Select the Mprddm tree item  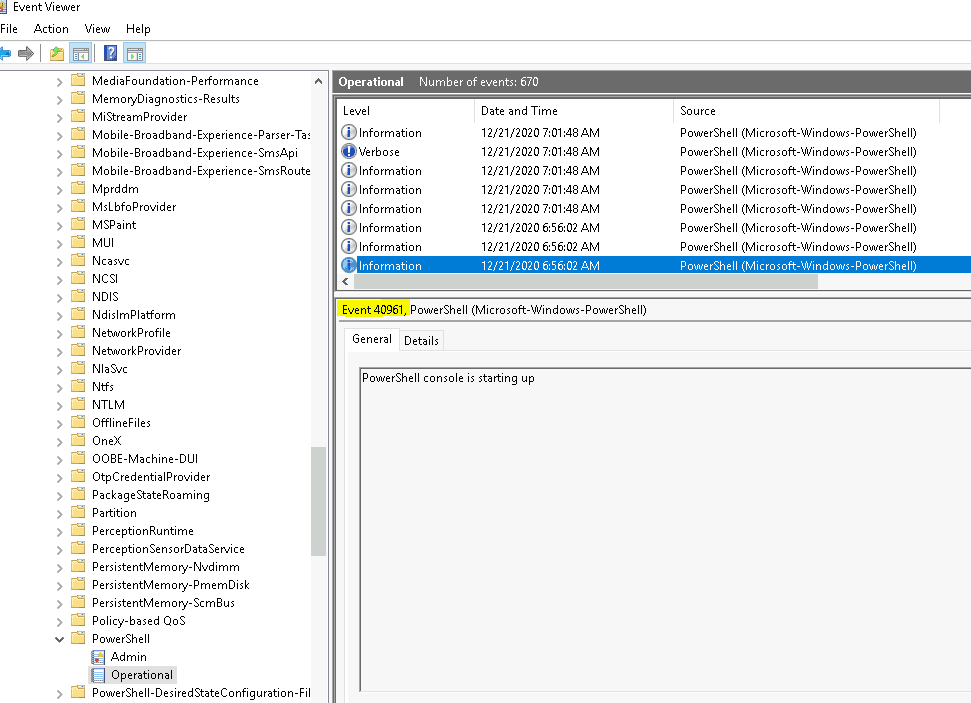click(x=115, y=189)
